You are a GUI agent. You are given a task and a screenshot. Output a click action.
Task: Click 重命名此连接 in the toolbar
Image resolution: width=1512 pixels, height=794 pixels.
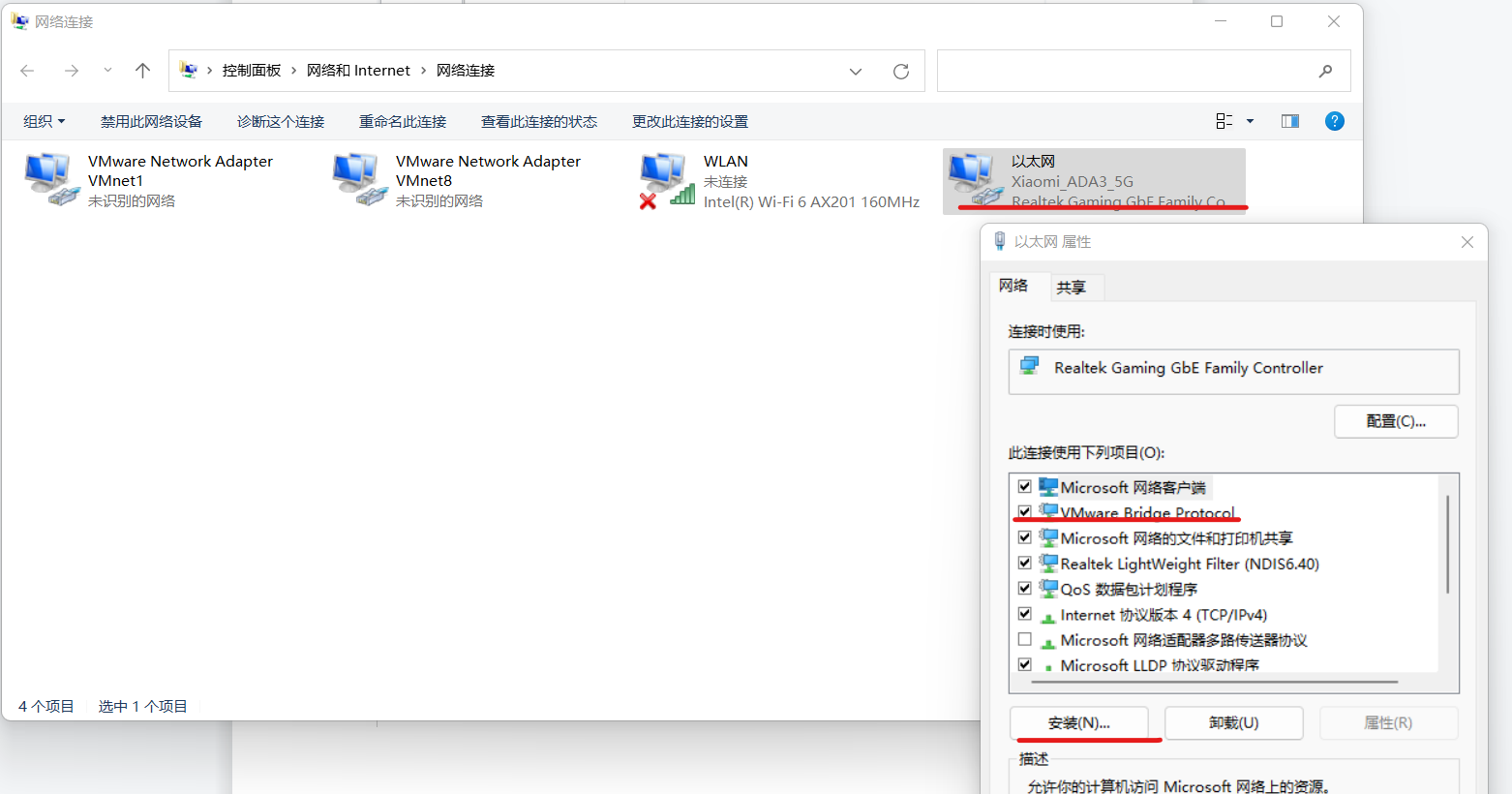pos(403,121)
